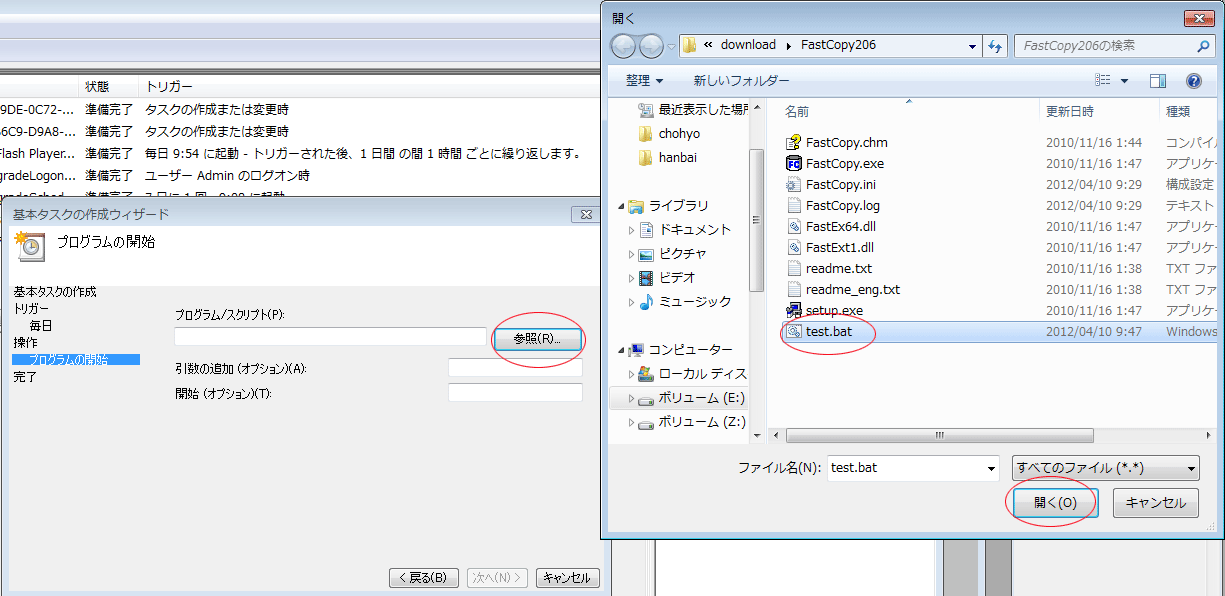Viewport: 1225px width, 596px height.
Task: Click the back navigation arrow
Action: point(623,46)
